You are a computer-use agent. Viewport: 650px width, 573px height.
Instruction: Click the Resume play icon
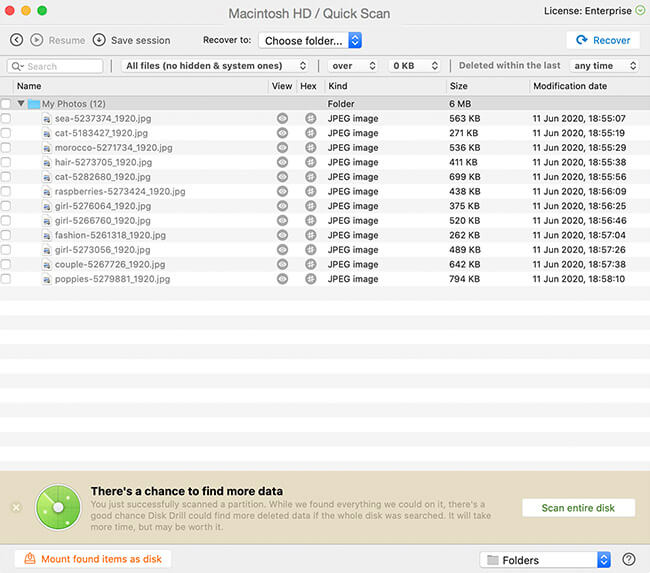(36, 40)
